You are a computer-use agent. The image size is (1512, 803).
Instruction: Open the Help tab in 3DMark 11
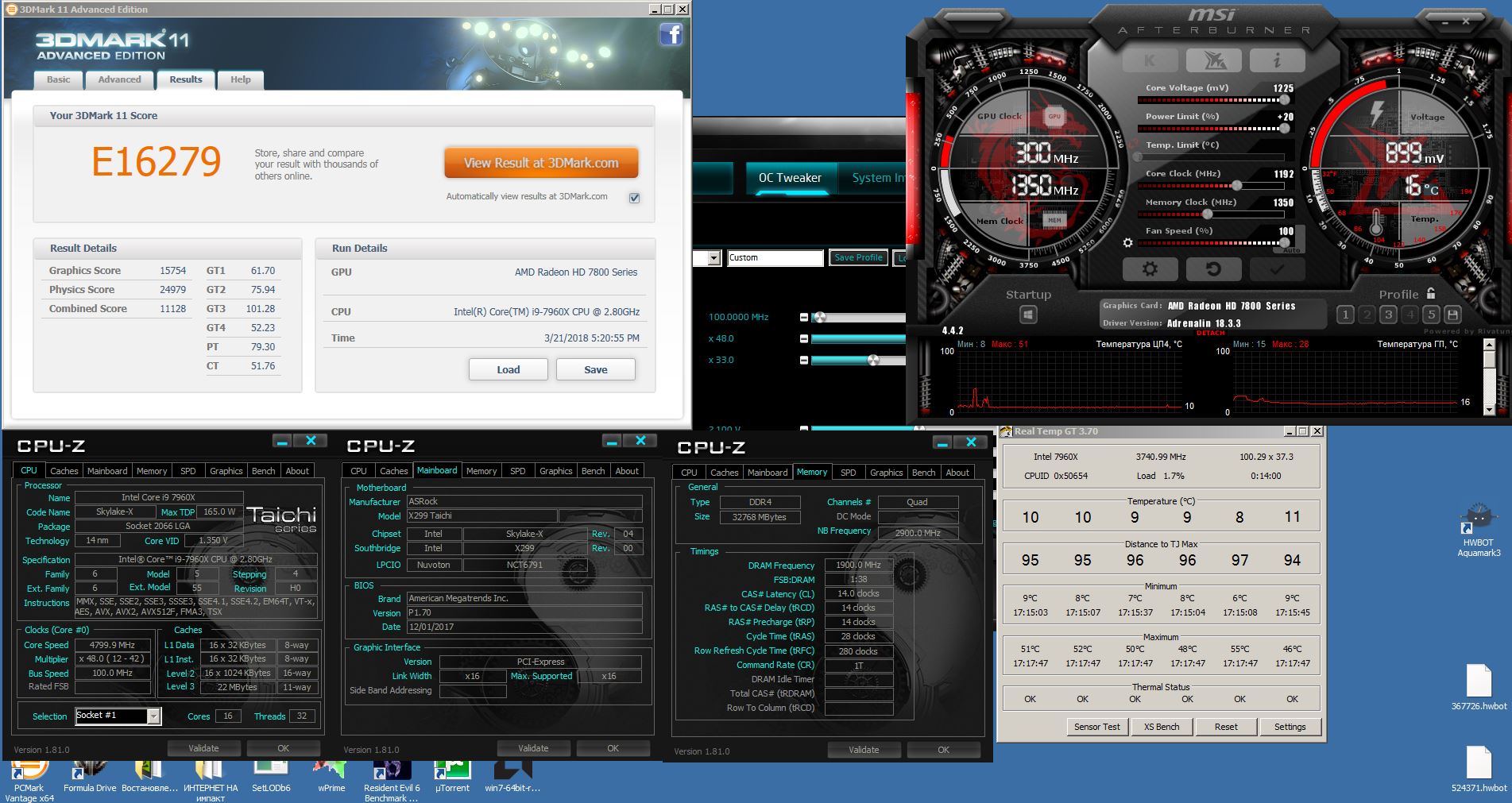click(240, 79)
